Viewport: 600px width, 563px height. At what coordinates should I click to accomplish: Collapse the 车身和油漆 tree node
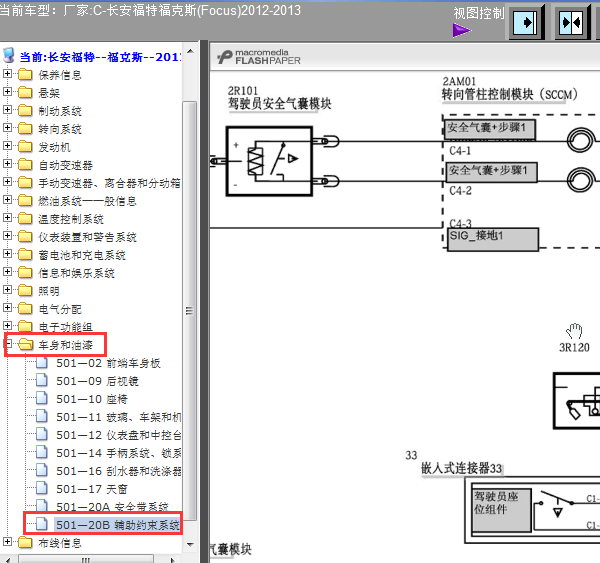[7, 343]
